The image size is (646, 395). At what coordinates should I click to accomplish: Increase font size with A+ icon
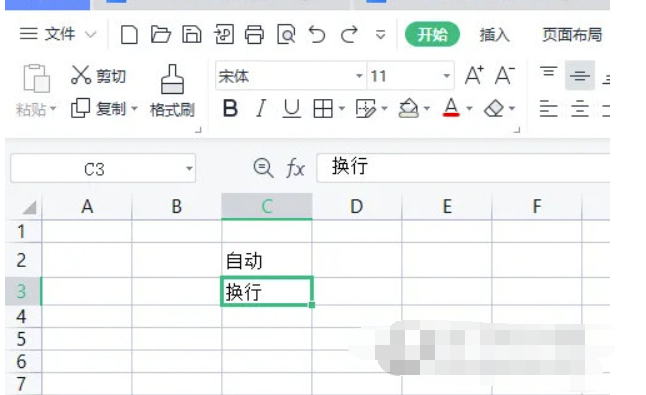(474, 75)
